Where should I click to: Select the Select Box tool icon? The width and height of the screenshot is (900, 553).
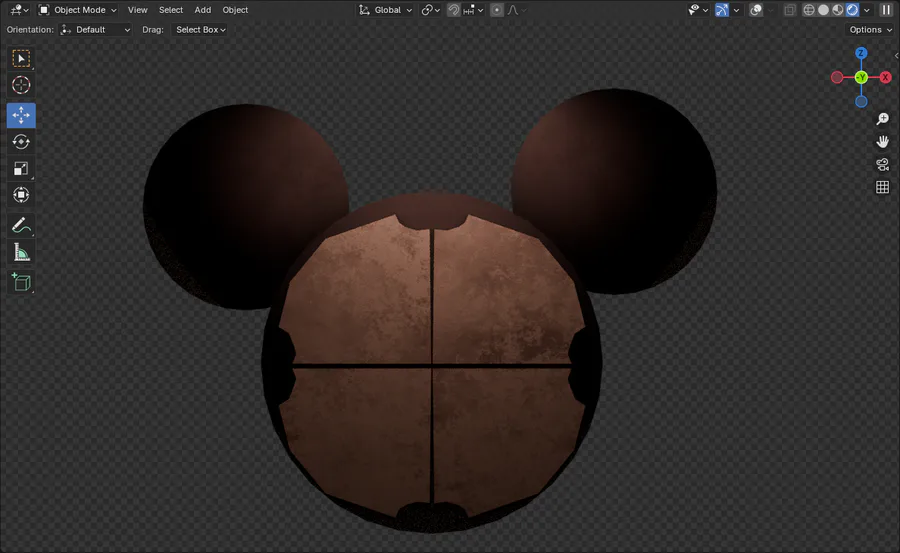pos(21,59)
